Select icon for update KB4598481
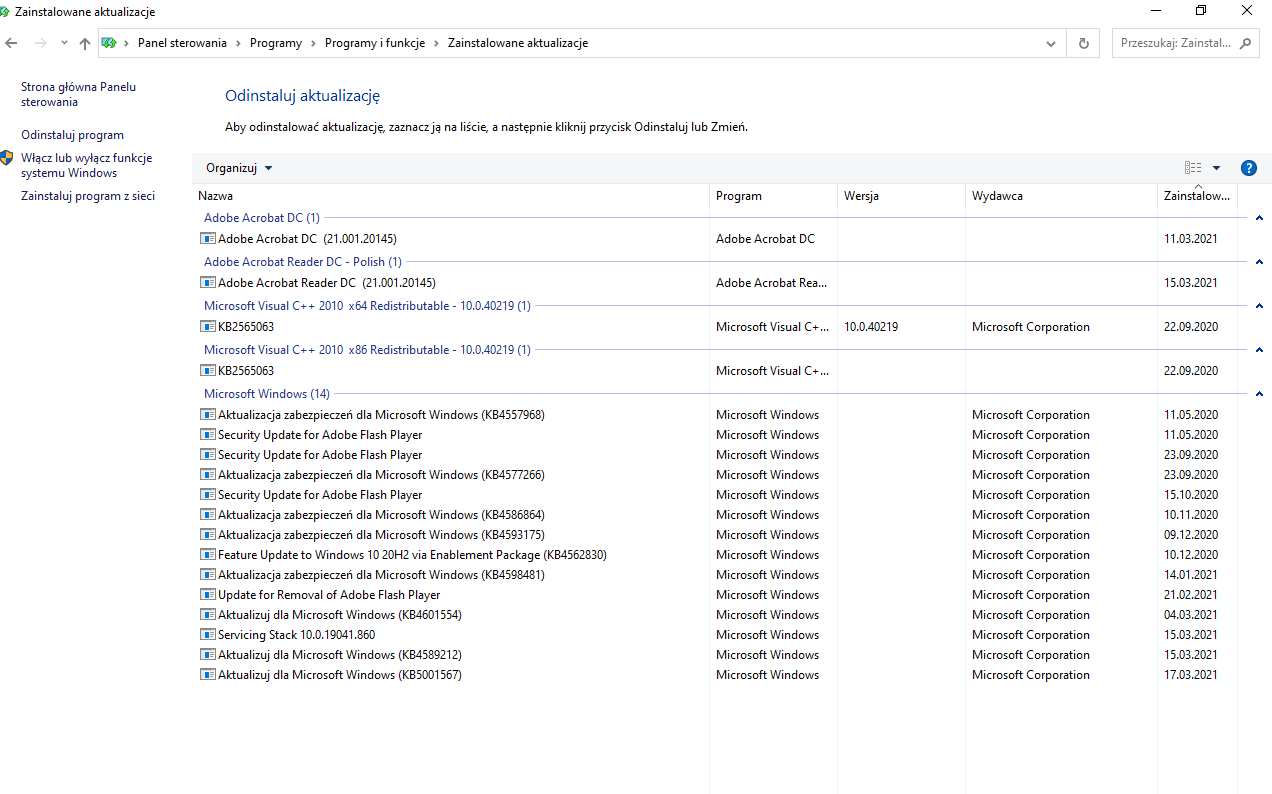The image size is (1272, 794). [208, 575]
